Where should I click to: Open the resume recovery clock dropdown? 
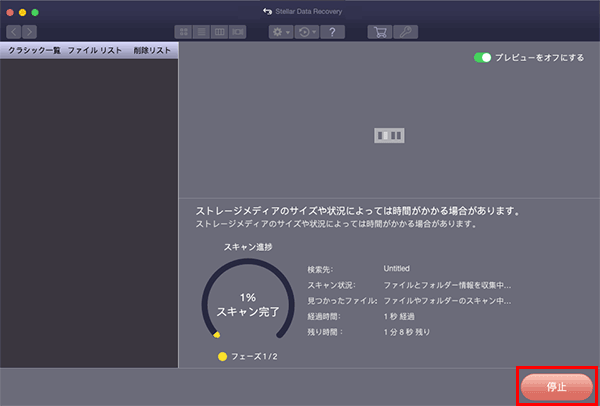coord(307,32)
